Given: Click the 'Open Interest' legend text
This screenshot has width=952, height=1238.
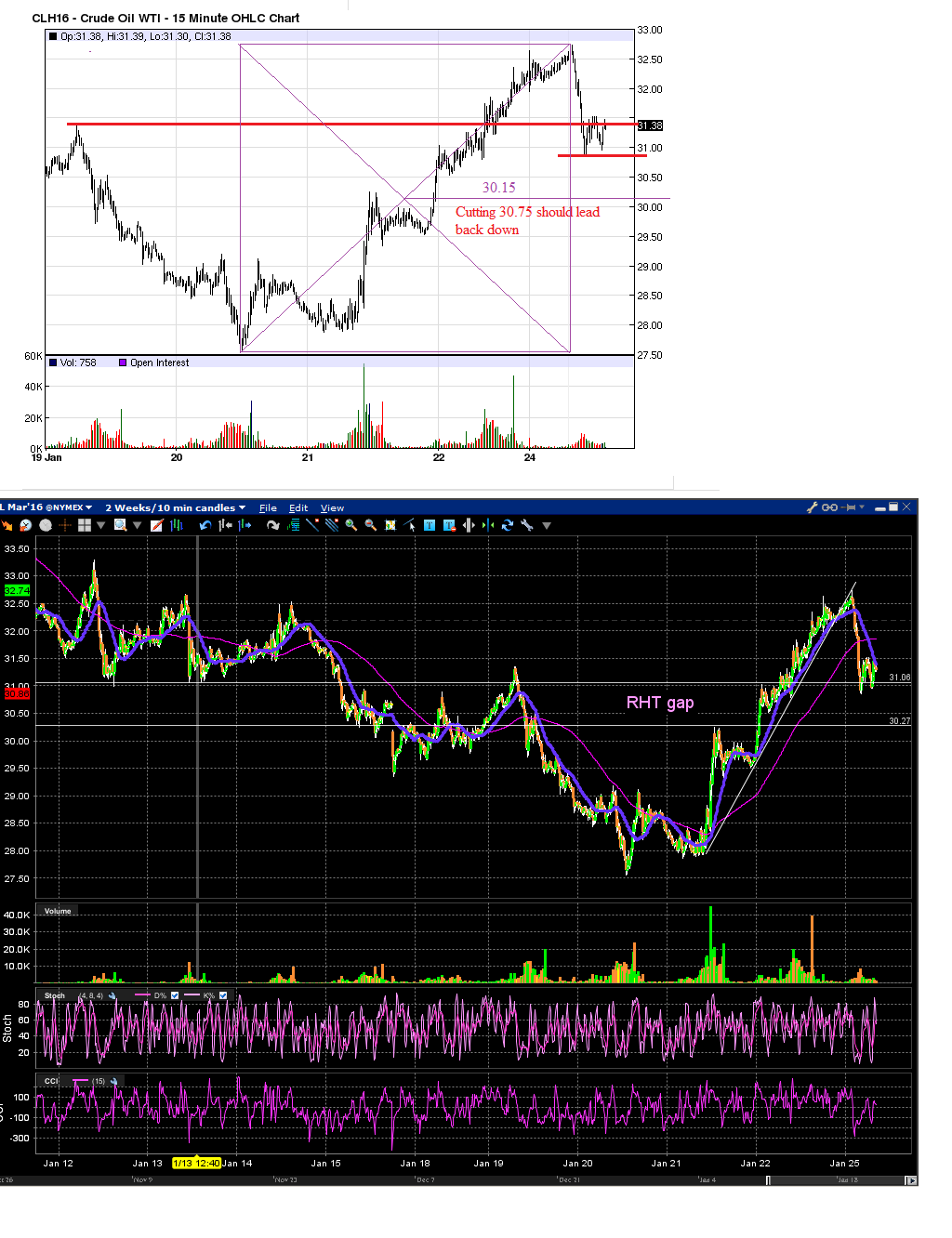Looking at the screenshot, I should tap(159, 362).
